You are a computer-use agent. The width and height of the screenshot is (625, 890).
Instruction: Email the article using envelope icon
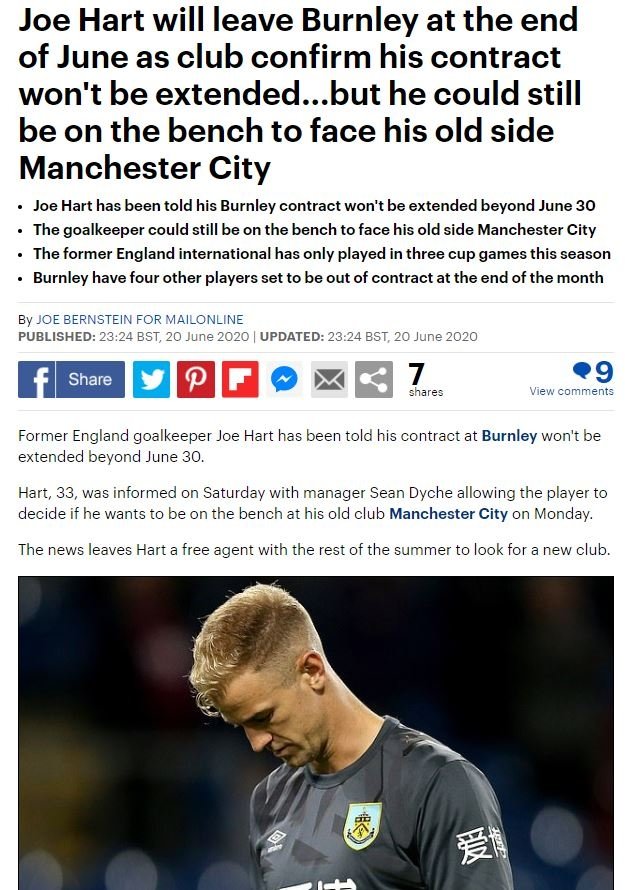(329, 379)
